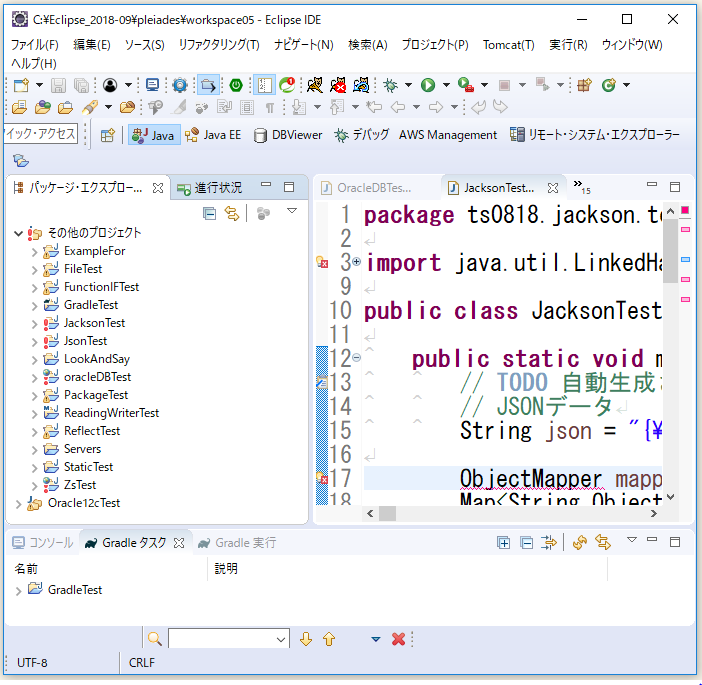Toggle the Show Line Numbers button
The width and height of the screenshot is (702, 685).
[x=264, y=85]
